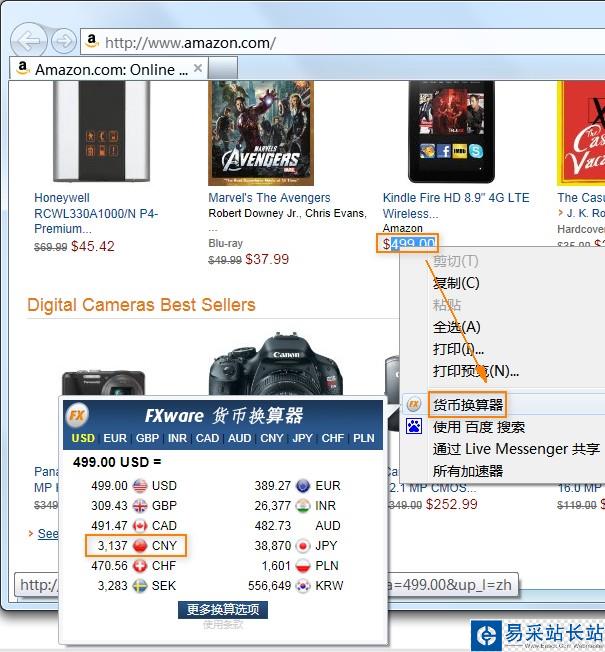Click the 更多换算选项 button
Image resolution: width=605 pixels, height=652 pixels.
pyautogui.click(x=223, y=610)
